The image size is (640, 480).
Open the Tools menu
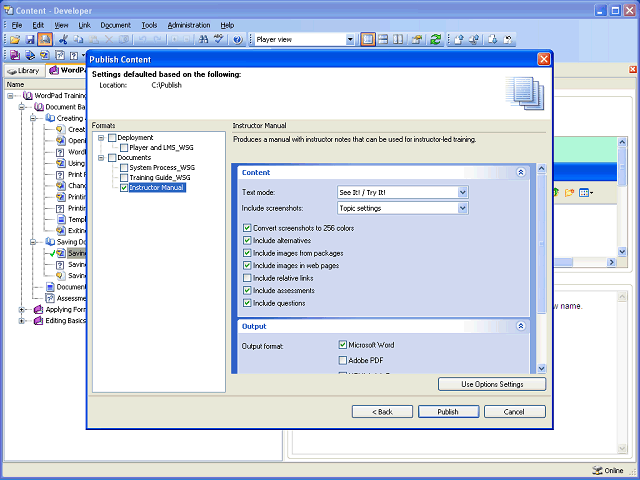(149, 25)
